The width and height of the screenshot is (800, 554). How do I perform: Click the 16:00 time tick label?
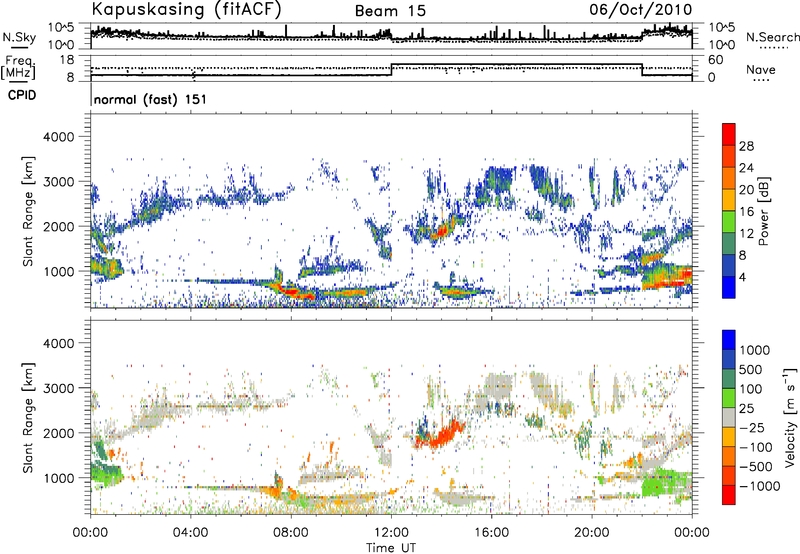[x=491, y=533]
